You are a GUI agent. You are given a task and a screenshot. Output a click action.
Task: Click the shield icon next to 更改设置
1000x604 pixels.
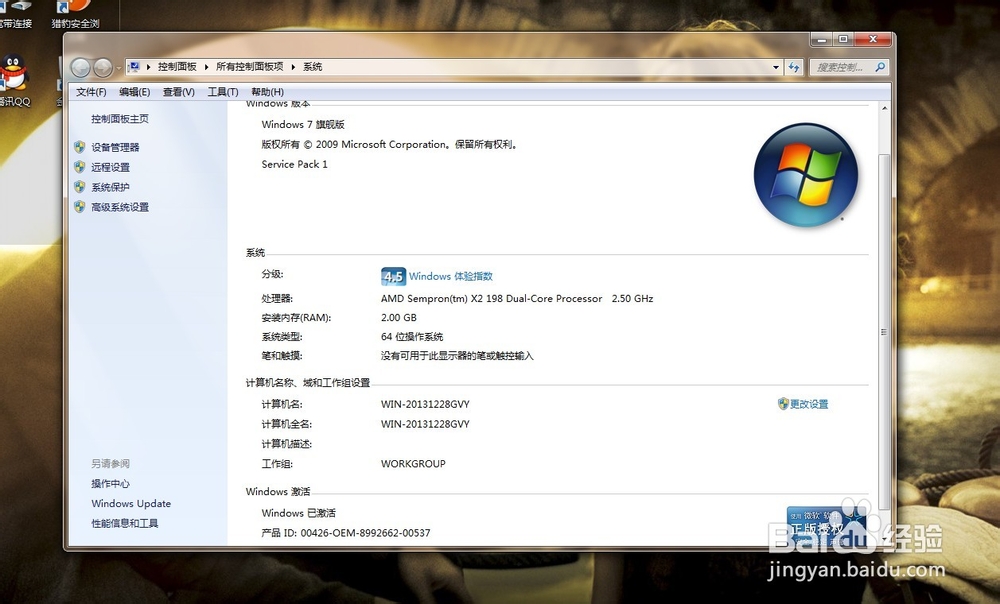coord(783,404)
